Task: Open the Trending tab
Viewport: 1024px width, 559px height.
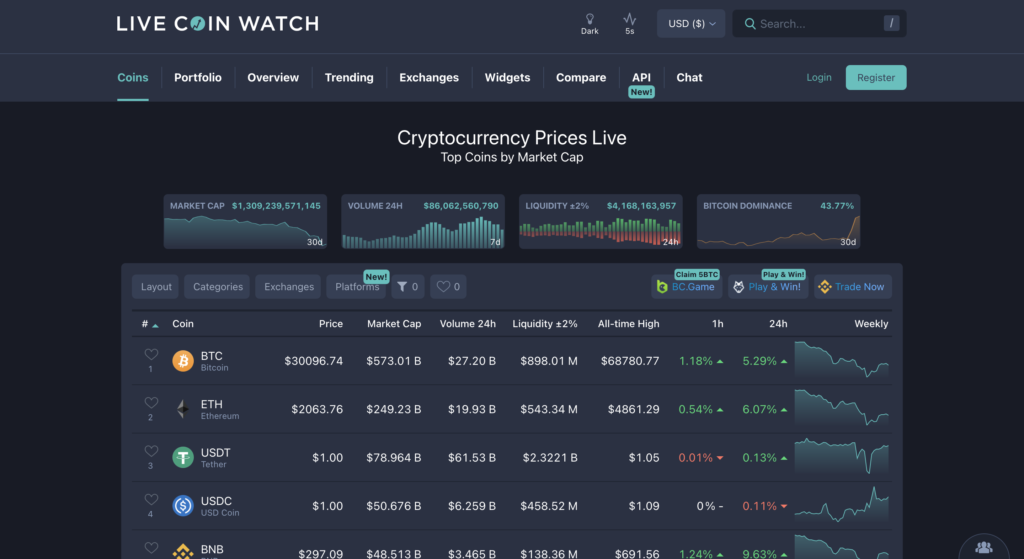Action: [349, 78]
